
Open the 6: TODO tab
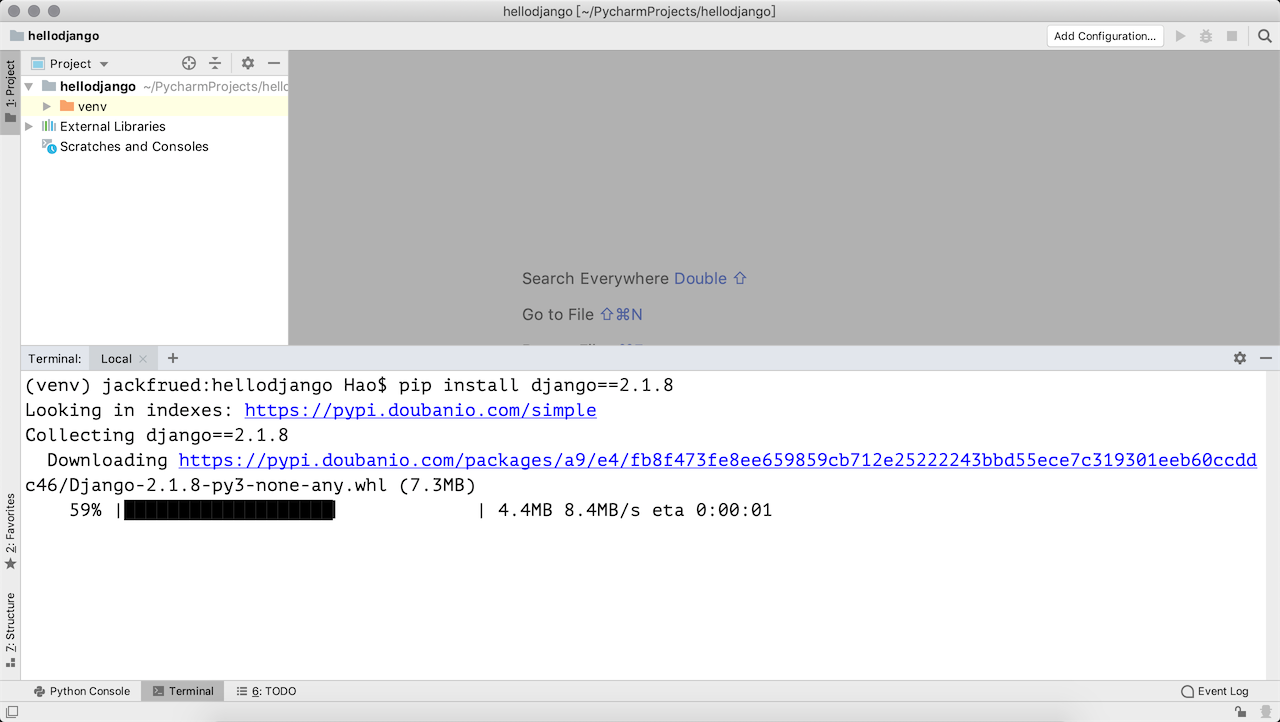[x=266, y=691]
